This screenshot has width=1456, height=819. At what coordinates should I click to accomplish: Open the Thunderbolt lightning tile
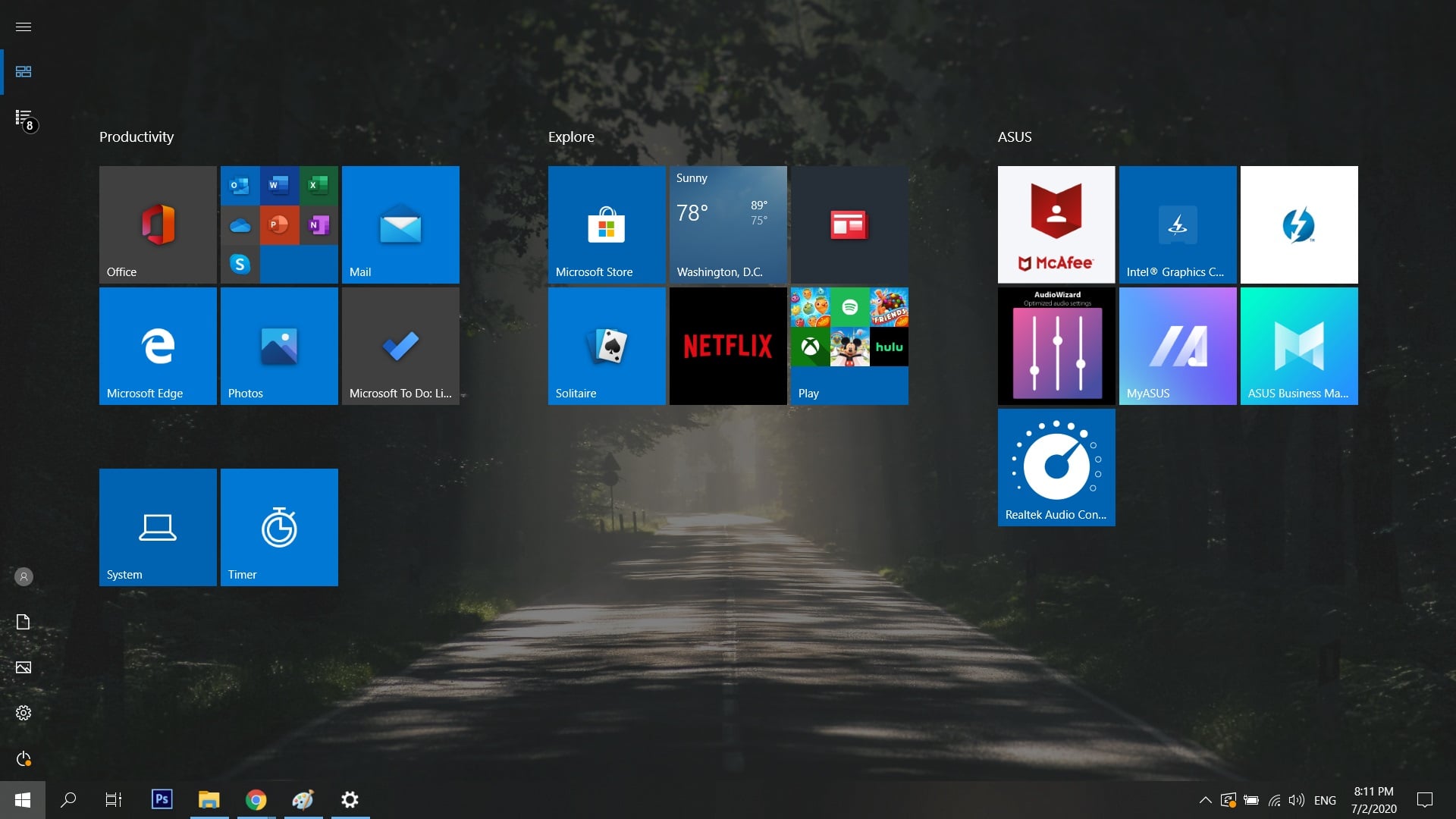click(x=1299, y=224)
